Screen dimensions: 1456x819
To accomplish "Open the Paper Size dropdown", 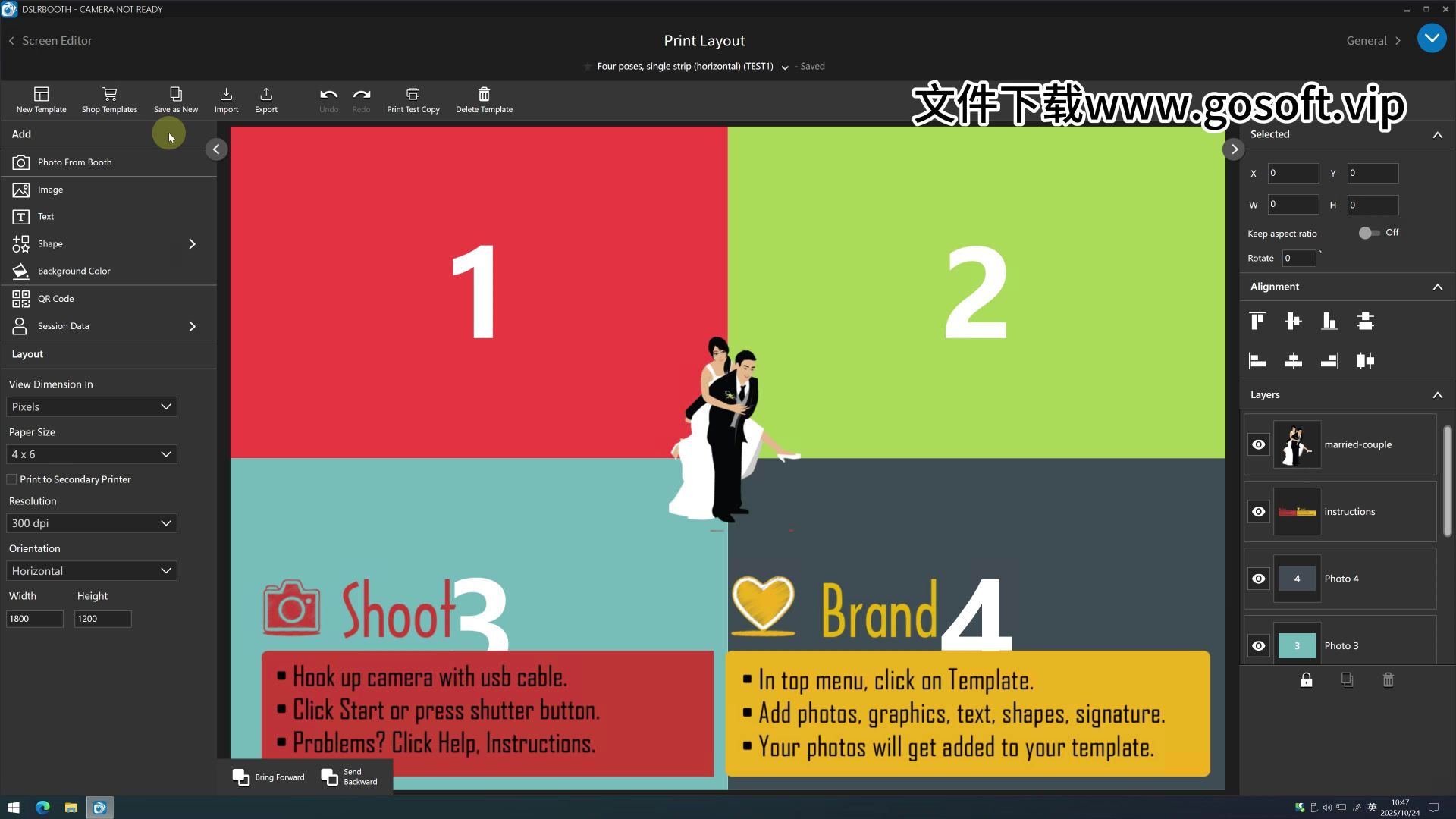I will click(91, 454).
